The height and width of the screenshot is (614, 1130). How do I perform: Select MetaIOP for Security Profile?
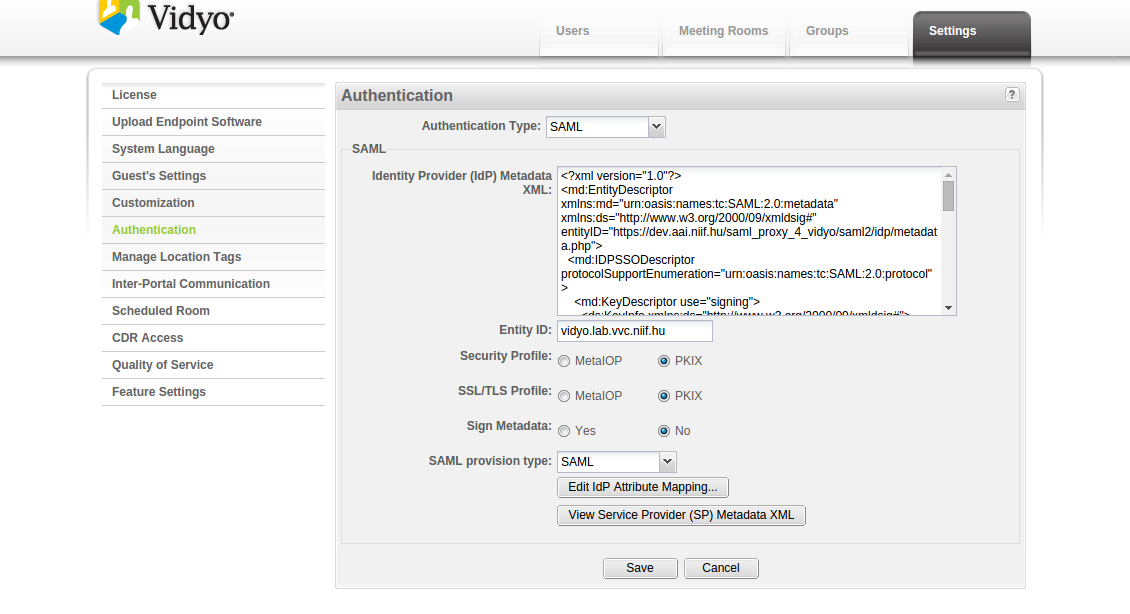click(564, 361)
